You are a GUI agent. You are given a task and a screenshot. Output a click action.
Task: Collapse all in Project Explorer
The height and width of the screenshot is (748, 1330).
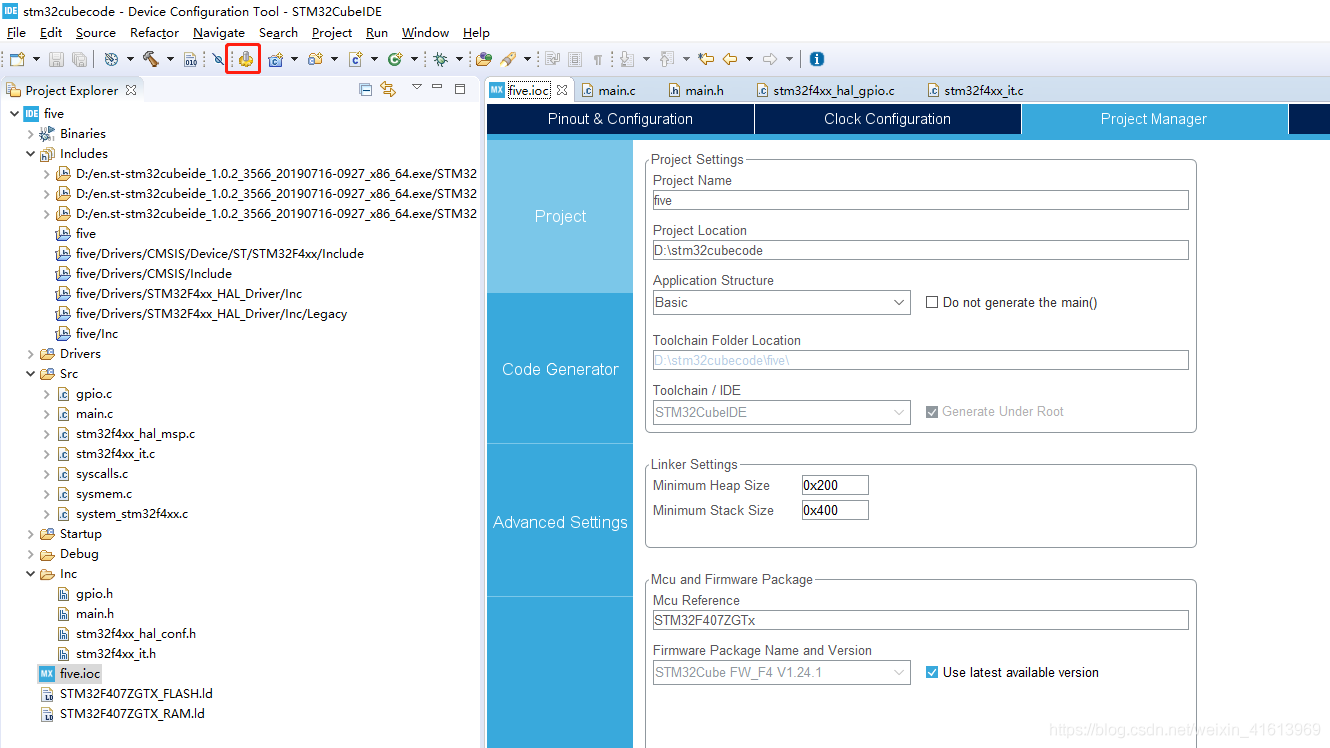365,89
